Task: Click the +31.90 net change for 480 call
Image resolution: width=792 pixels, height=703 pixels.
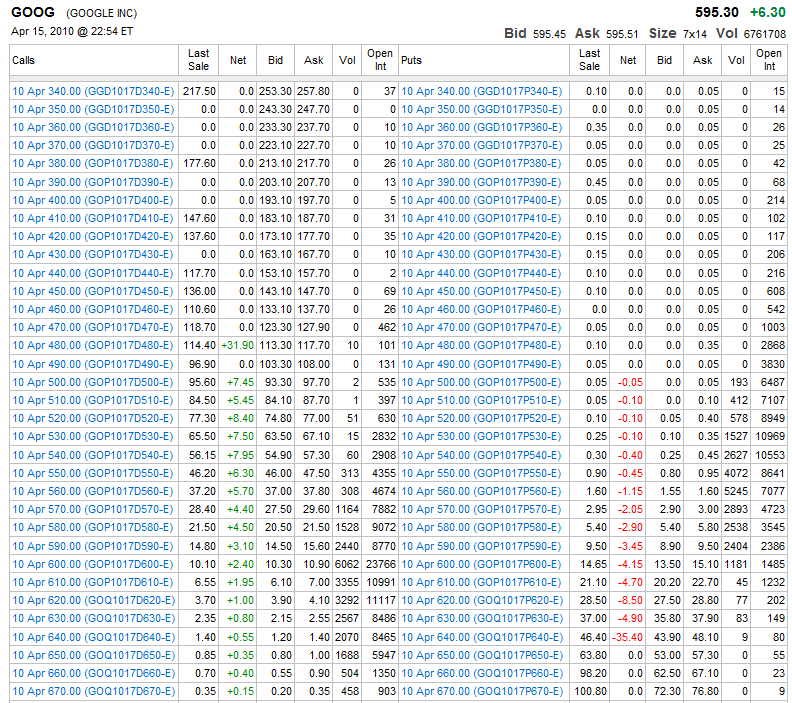Action: point(238,346)
